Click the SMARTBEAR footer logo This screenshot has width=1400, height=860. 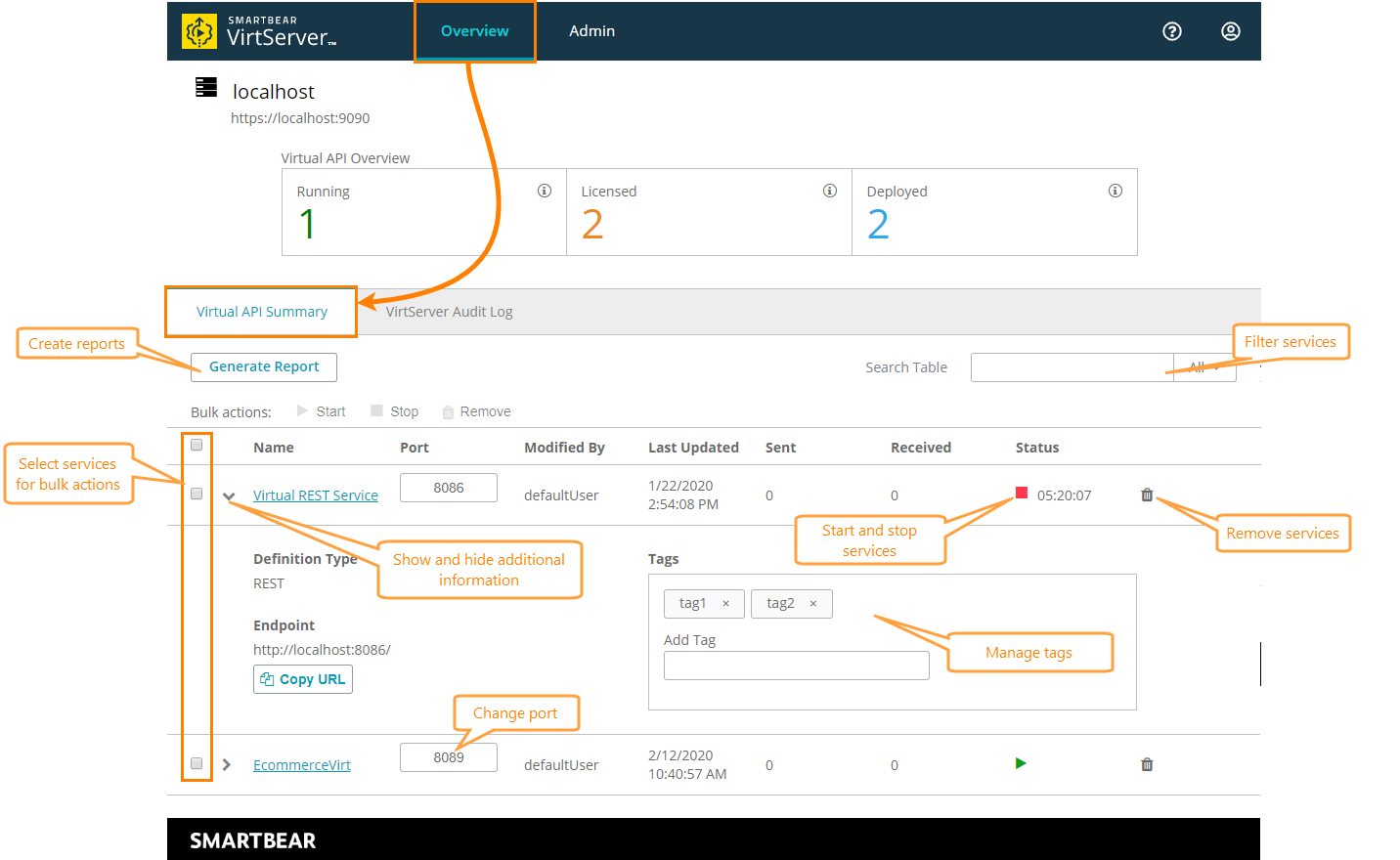[252, 840]
